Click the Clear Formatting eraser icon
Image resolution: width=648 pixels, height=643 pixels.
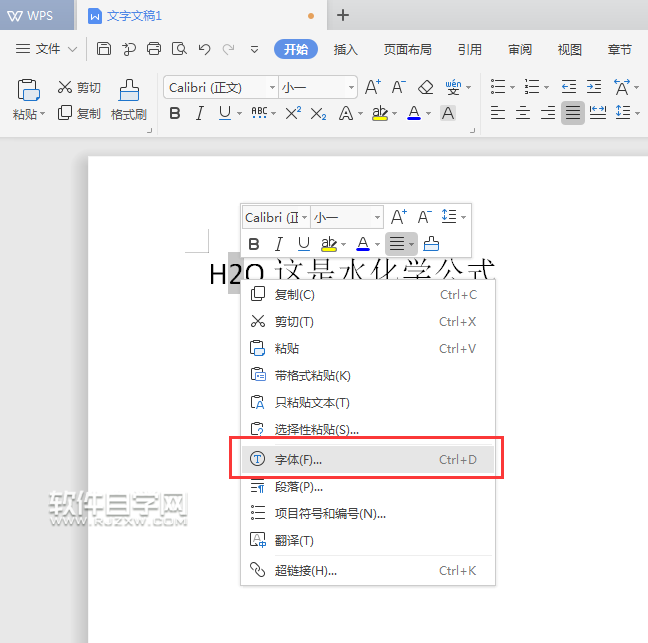[x=425, y=87]
